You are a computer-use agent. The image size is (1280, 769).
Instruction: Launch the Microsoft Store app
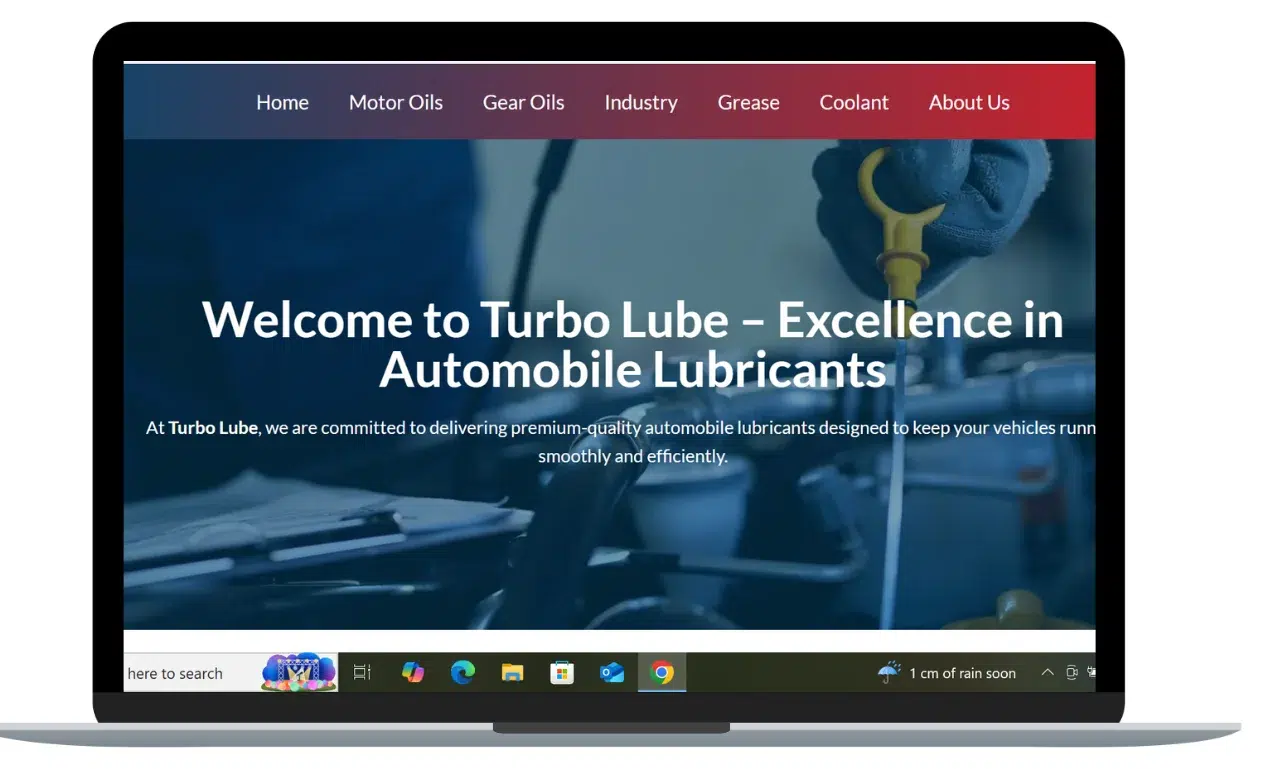(x=562, y=672)
